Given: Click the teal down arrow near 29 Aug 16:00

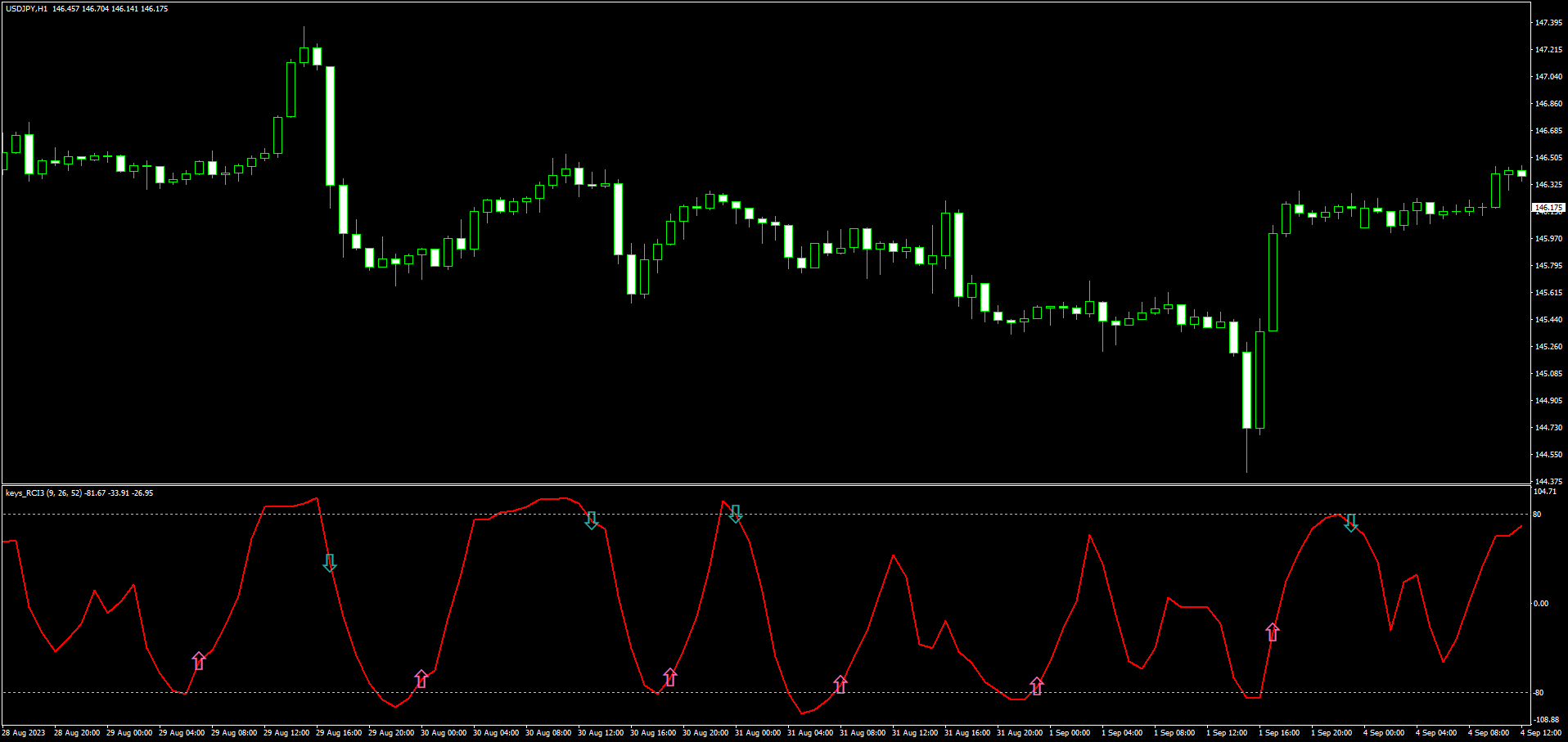Looking at the screenshot, I should coord(330,563).
